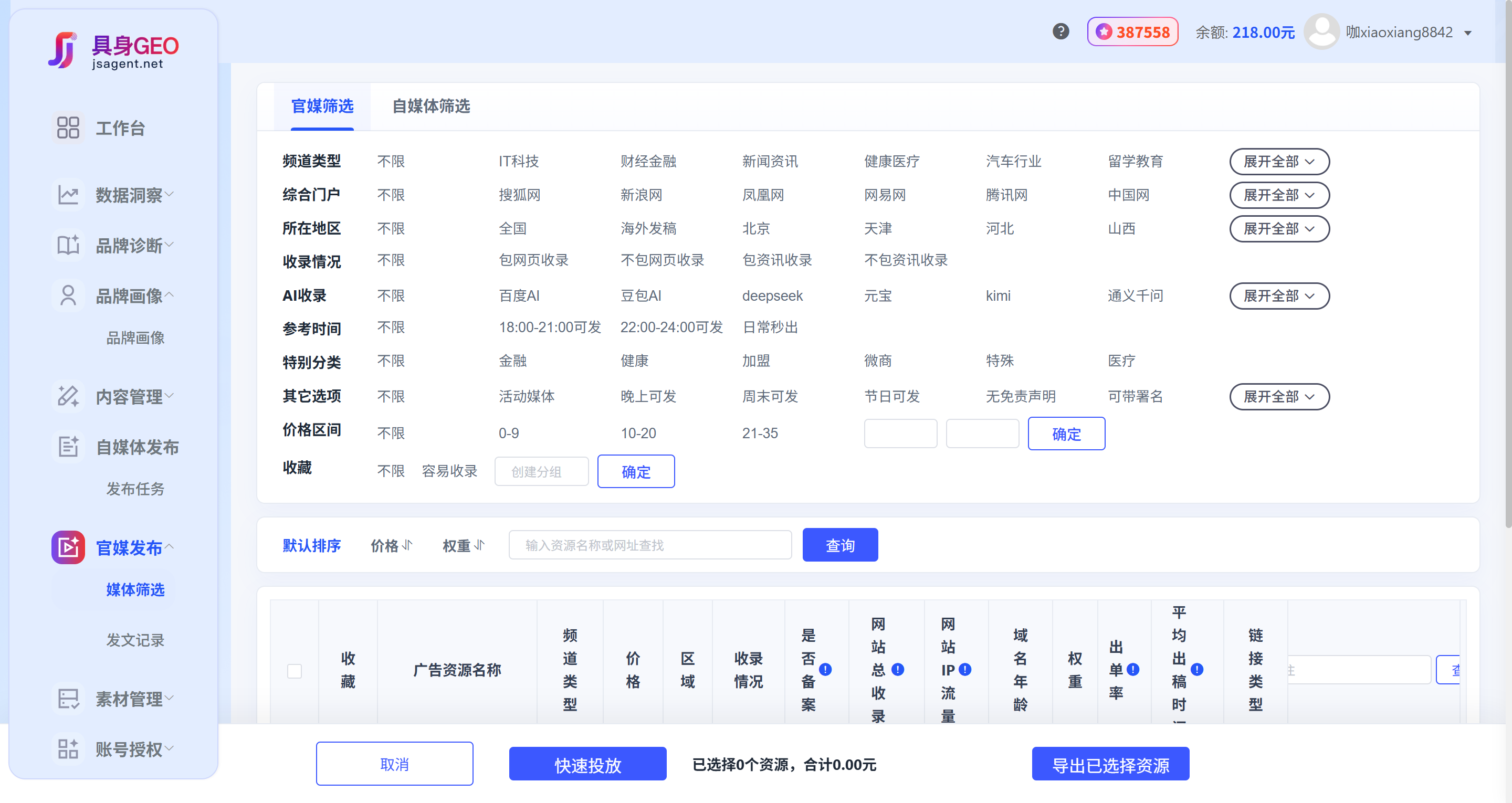Click the 素材管理 icon in sidebar
1512x803 pixels.
(x=68, y=699)
